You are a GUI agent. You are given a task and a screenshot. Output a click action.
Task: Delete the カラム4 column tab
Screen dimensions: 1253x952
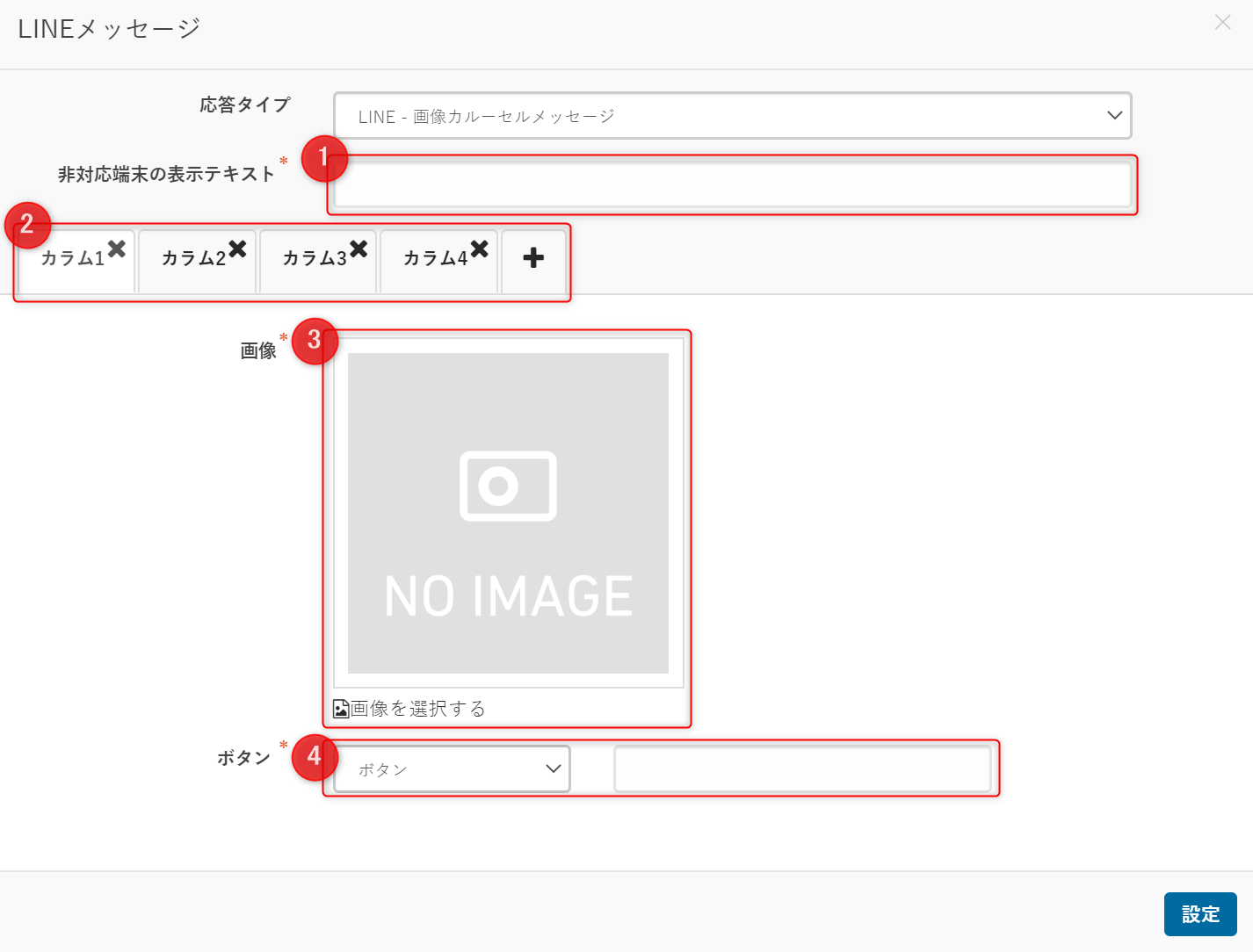click(x=479, y=249)
